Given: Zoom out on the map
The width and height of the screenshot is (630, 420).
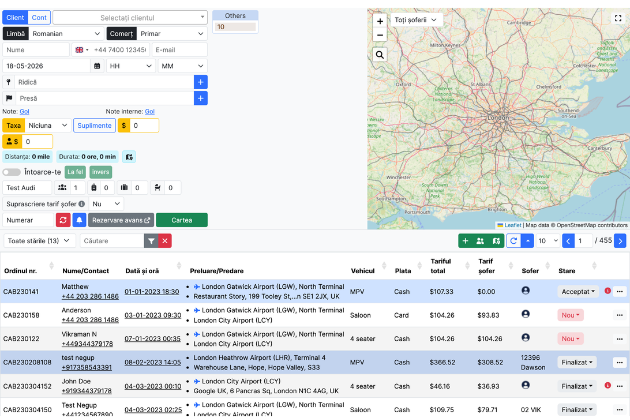Looking at the screenshot, I should (380, 35).
